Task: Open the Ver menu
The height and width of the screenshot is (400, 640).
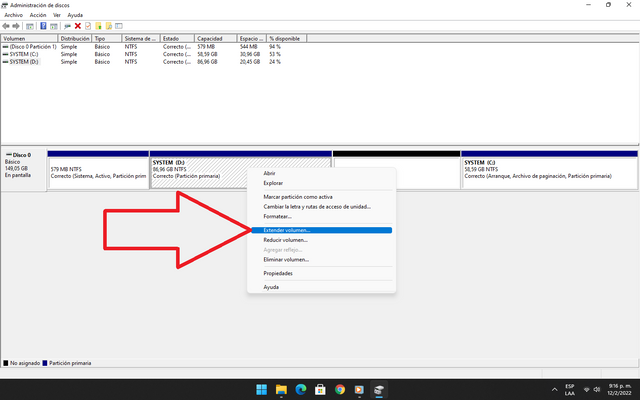Action: pos(57,15)
